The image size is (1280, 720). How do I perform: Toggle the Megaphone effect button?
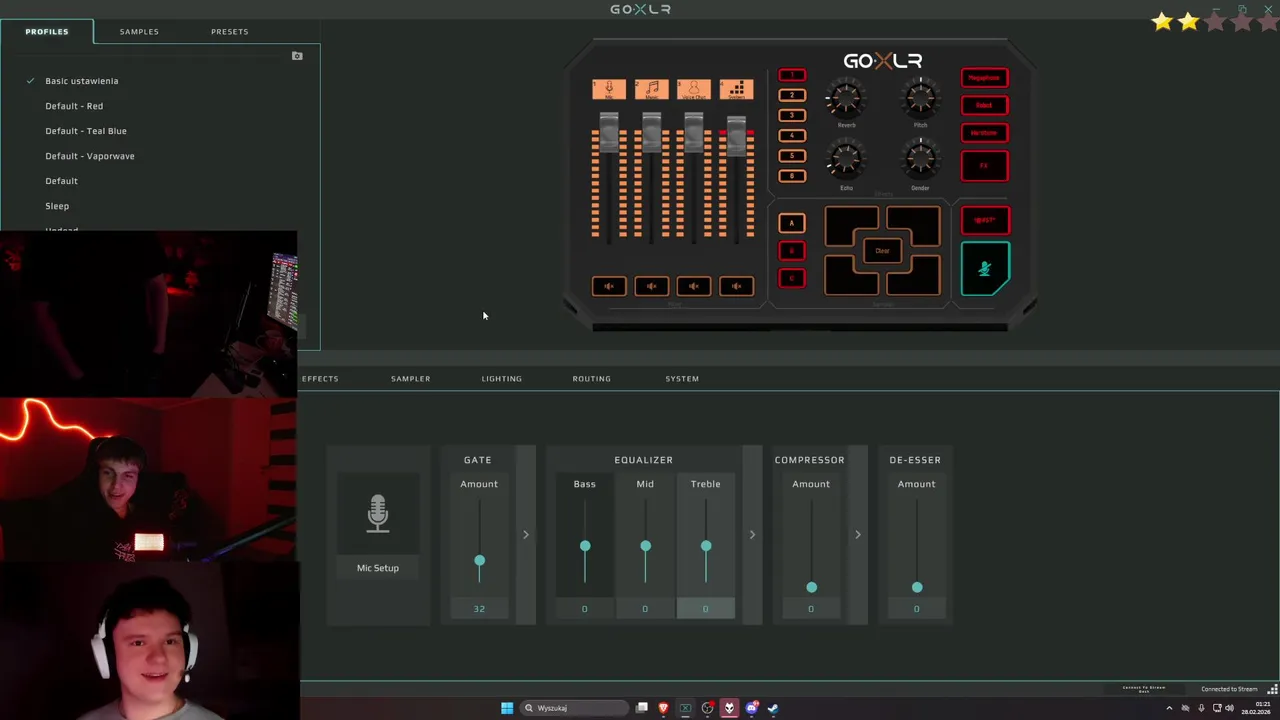(985, 78)
